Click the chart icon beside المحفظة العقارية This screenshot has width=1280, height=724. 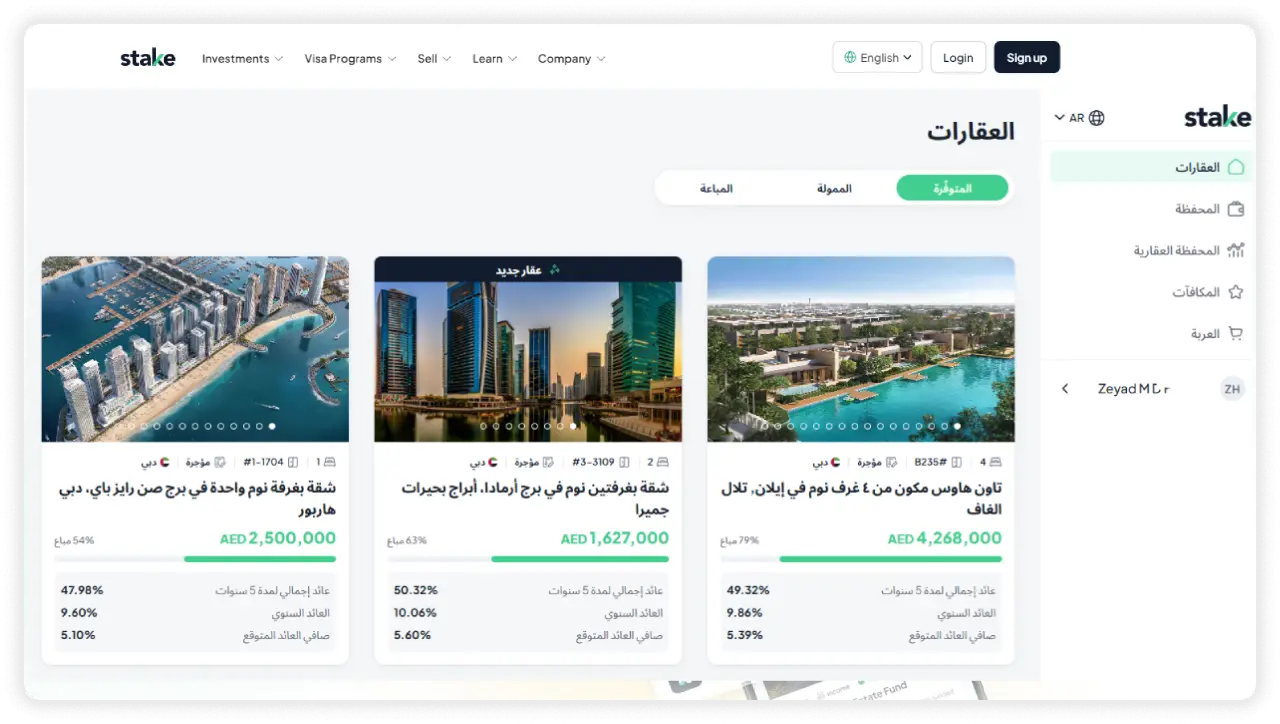click(1236, 250)
